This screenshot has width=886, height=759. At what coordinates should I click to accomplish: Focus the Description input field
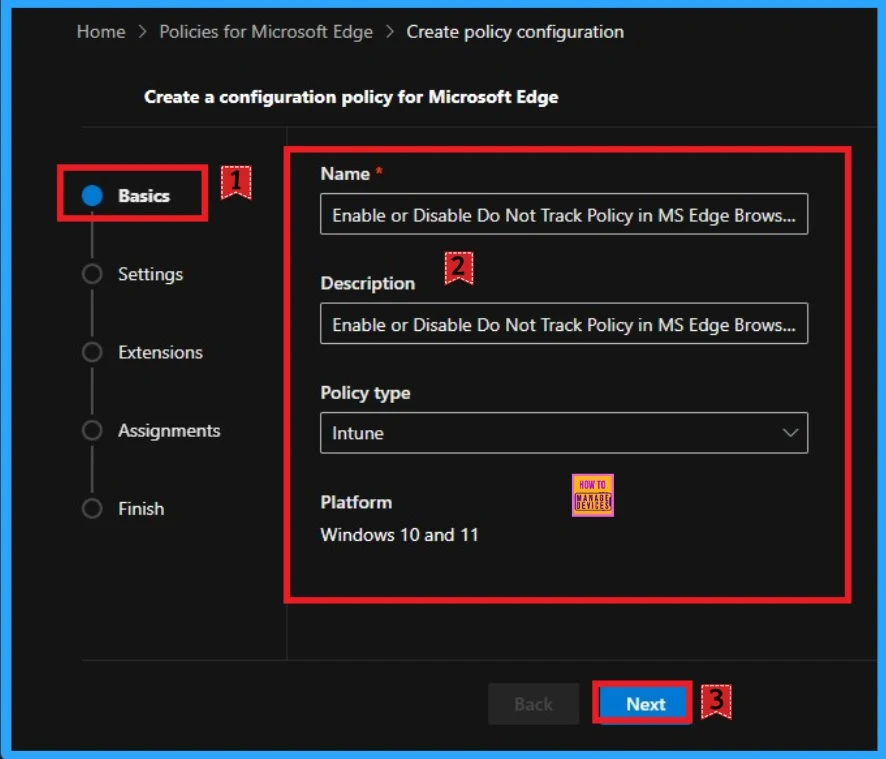[564, 324]
